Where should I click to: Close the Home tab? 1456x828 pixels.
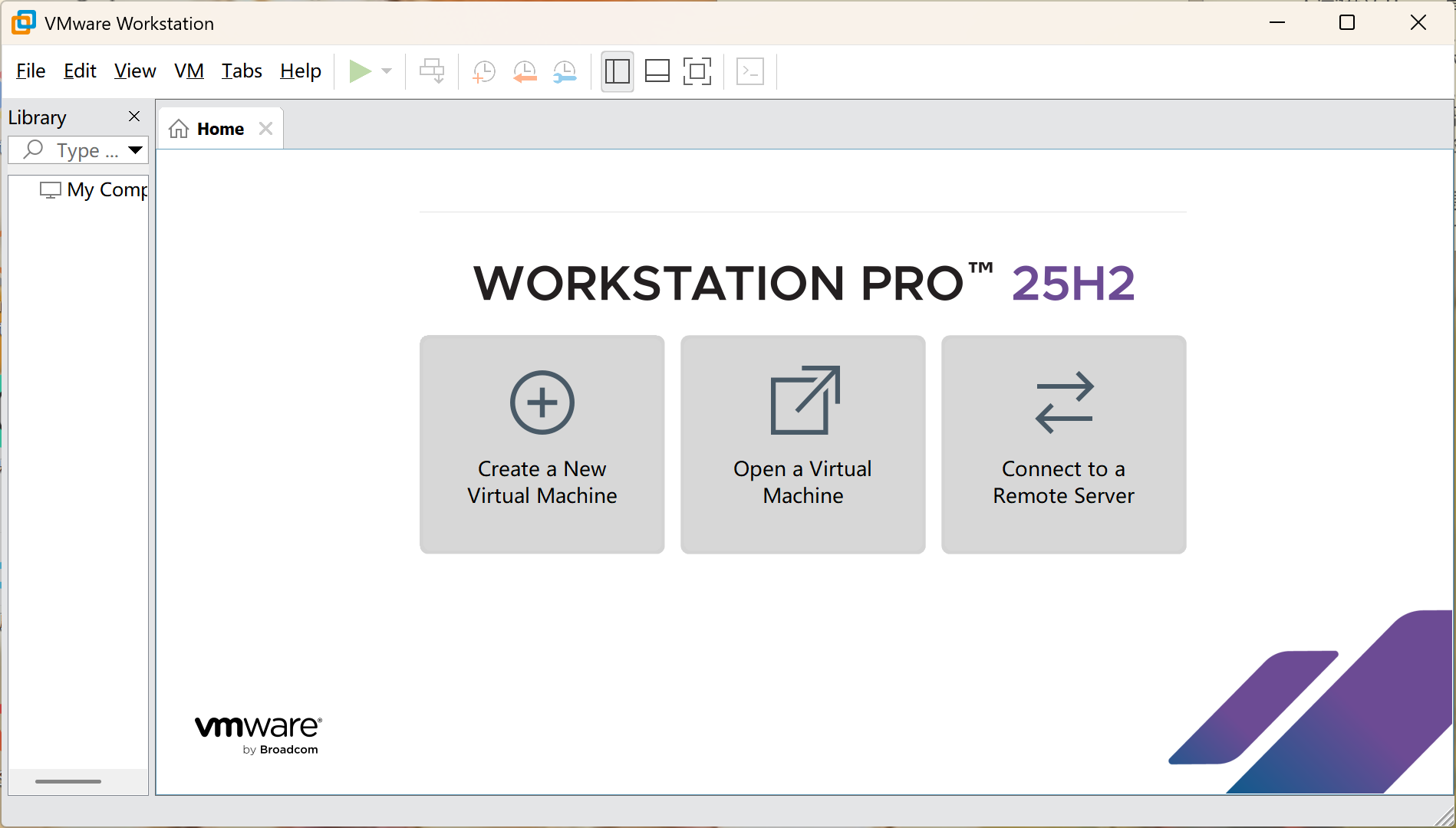(265, 129)
